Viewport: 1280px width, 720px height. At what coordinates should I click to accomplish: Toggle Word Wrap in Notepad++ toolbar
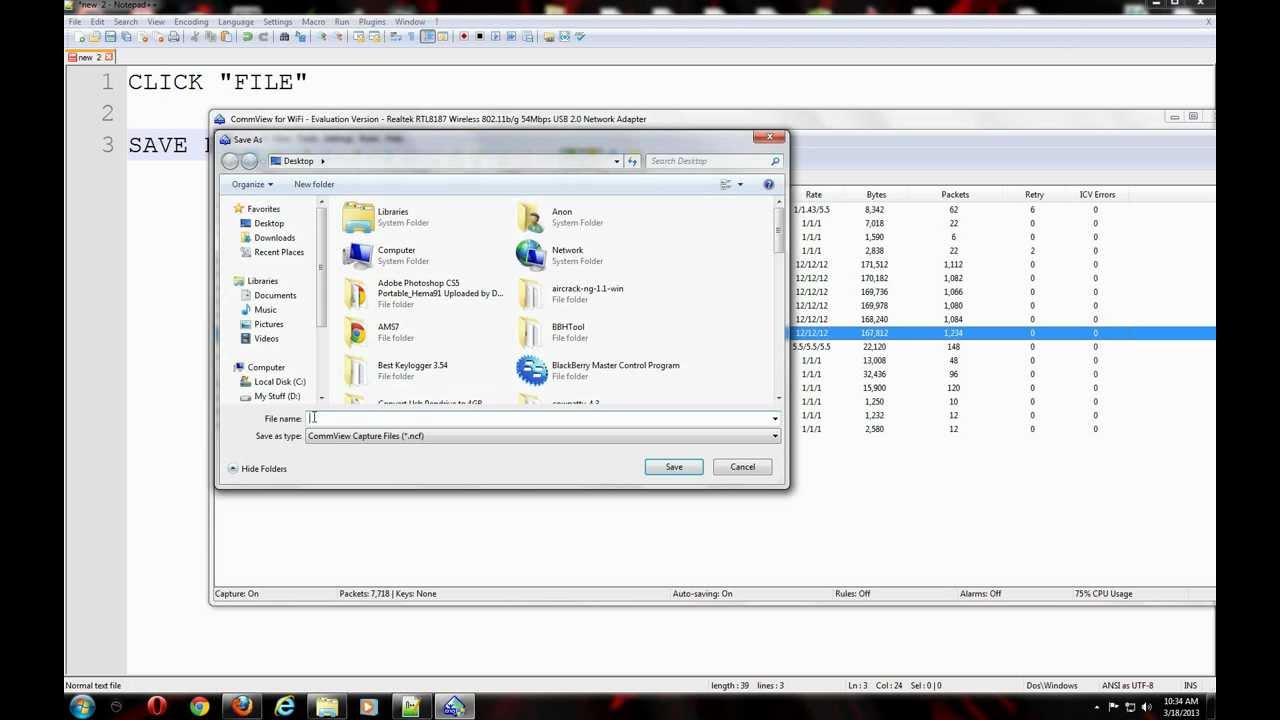point(395,36)
